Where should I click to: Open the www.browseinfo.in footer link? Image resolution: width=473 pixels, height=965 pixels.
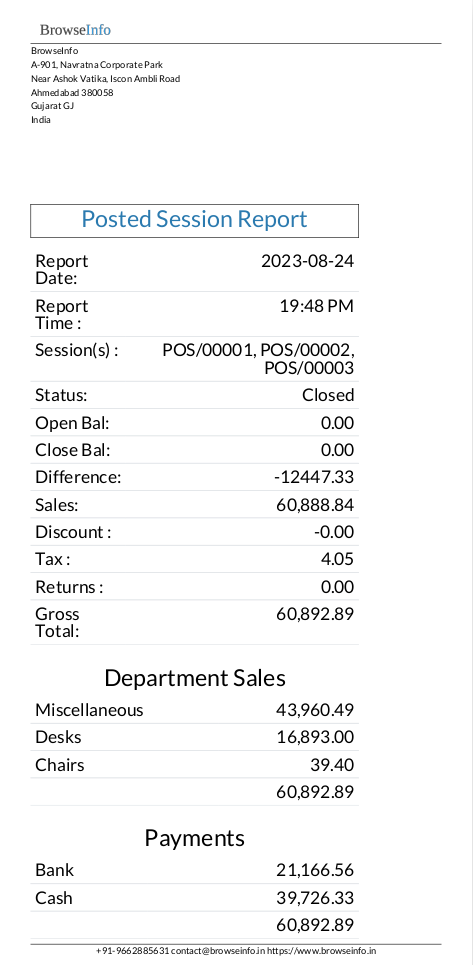[323, 951]
